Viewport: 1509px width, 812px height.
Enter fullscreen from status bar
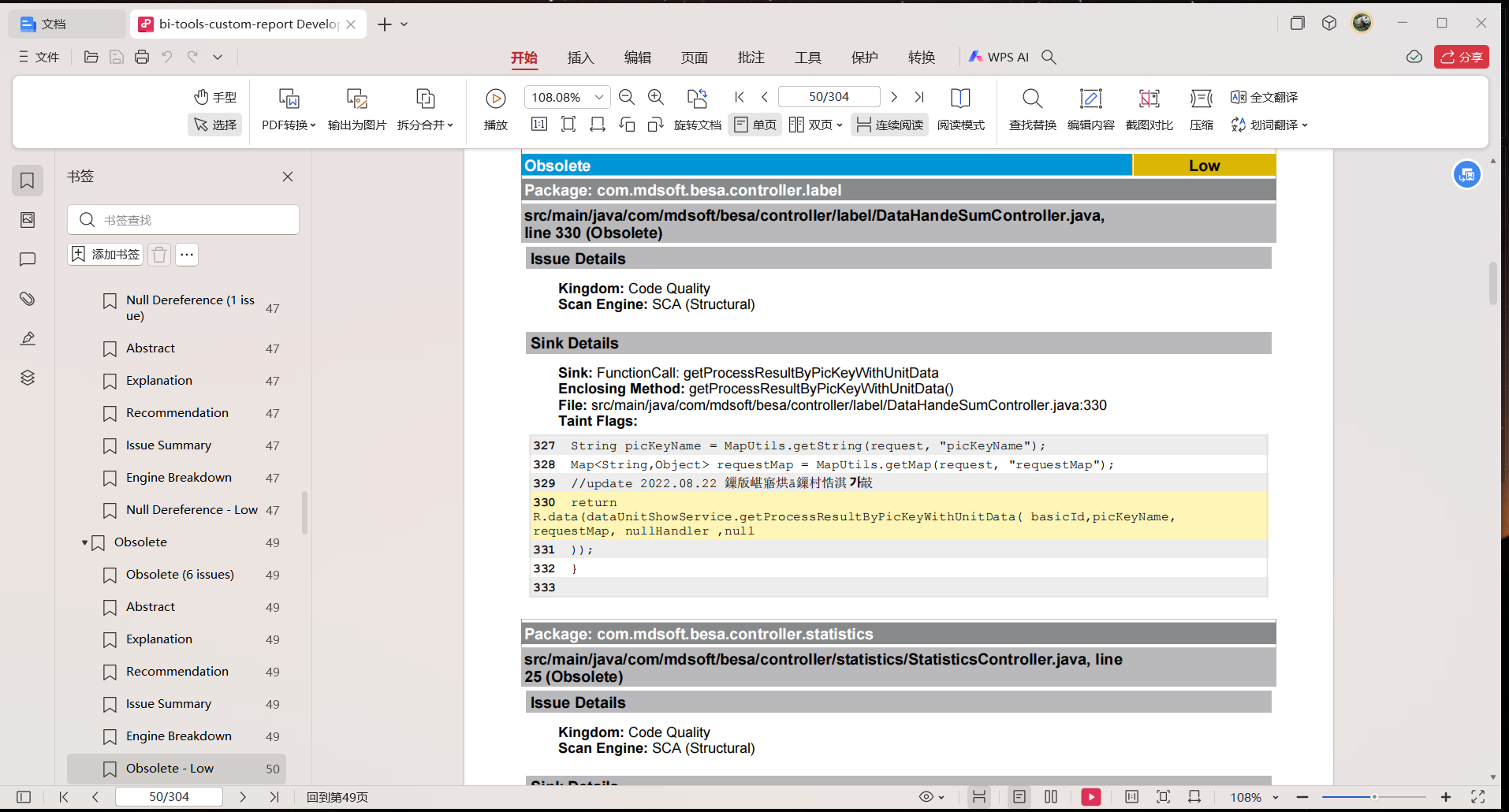pos(1478,797)
